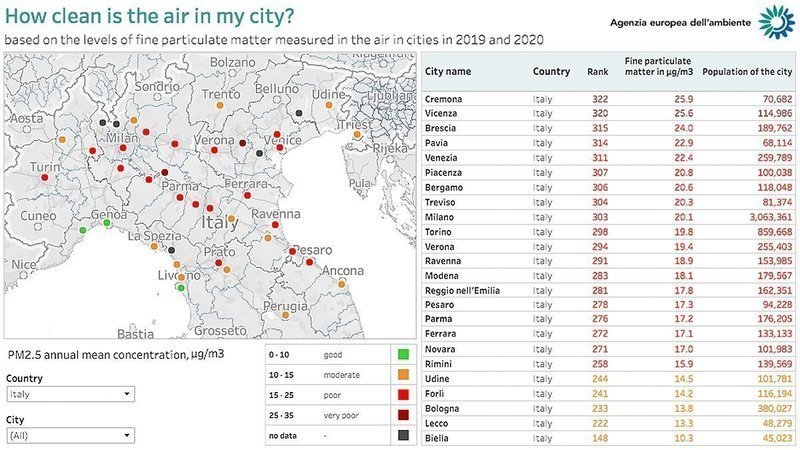800x450 pixels.
Task: Click green marker beside Genoa
Action: point(107,223)
